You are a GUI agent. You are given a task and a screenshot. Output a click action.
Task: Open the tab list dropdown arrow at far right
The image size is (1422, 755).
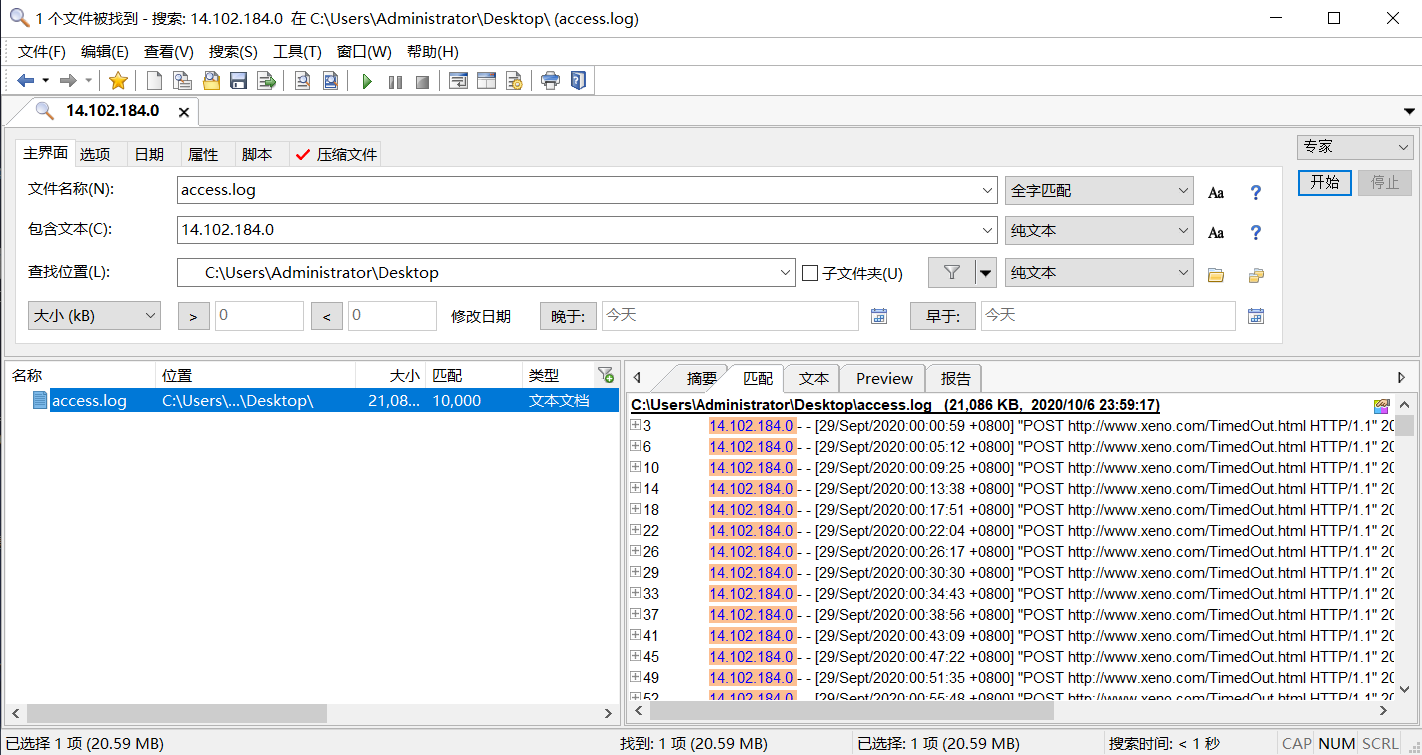(x=1409, y=111)
